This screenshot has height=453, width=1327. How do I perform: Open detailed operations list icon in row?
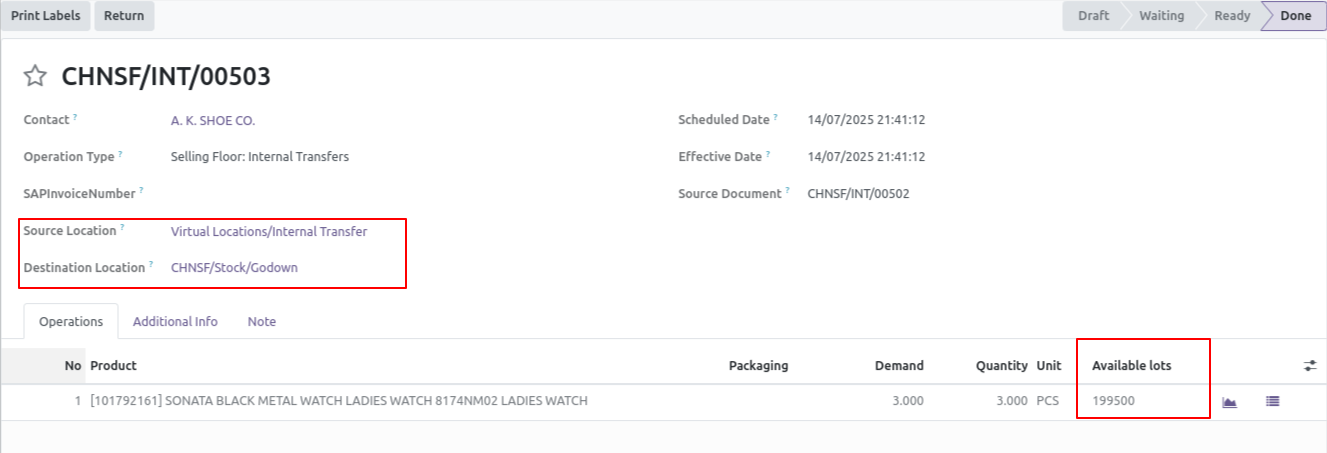1272,401
